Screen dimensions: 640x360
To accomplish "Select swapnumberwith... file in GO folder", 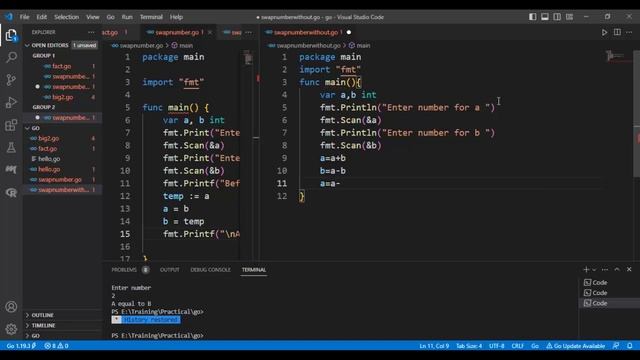I will click(62, 190).
